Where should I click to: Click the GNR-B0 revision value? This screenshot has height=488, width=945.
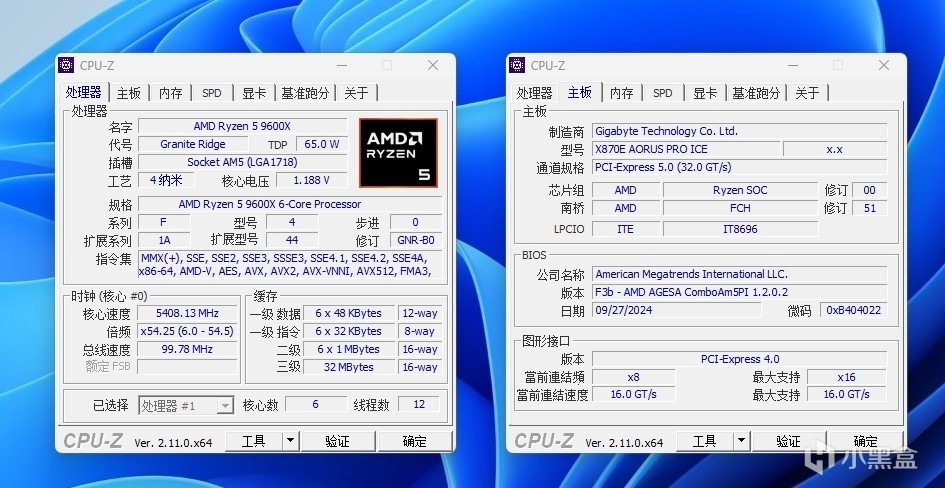click(416, 240)
